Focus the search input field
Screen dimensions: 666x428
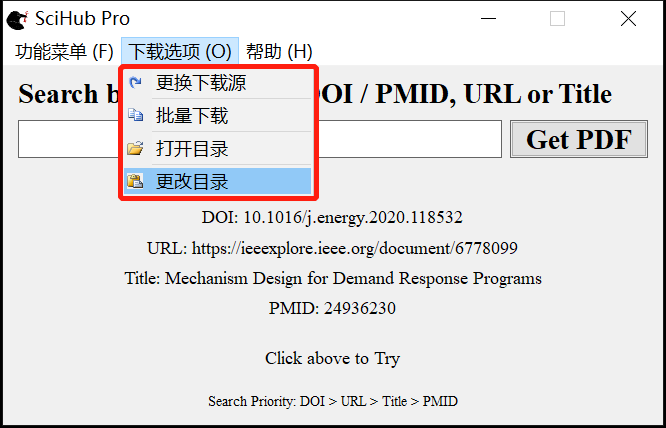pos(260,139)
